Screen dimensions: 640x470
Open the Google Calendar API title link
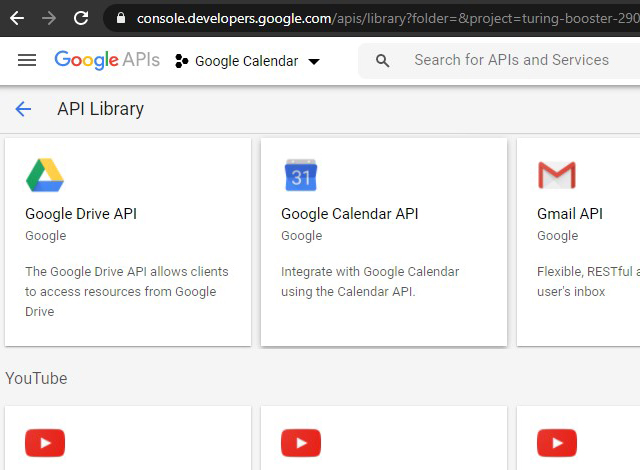pyautogui.click(x=349, y=214)
